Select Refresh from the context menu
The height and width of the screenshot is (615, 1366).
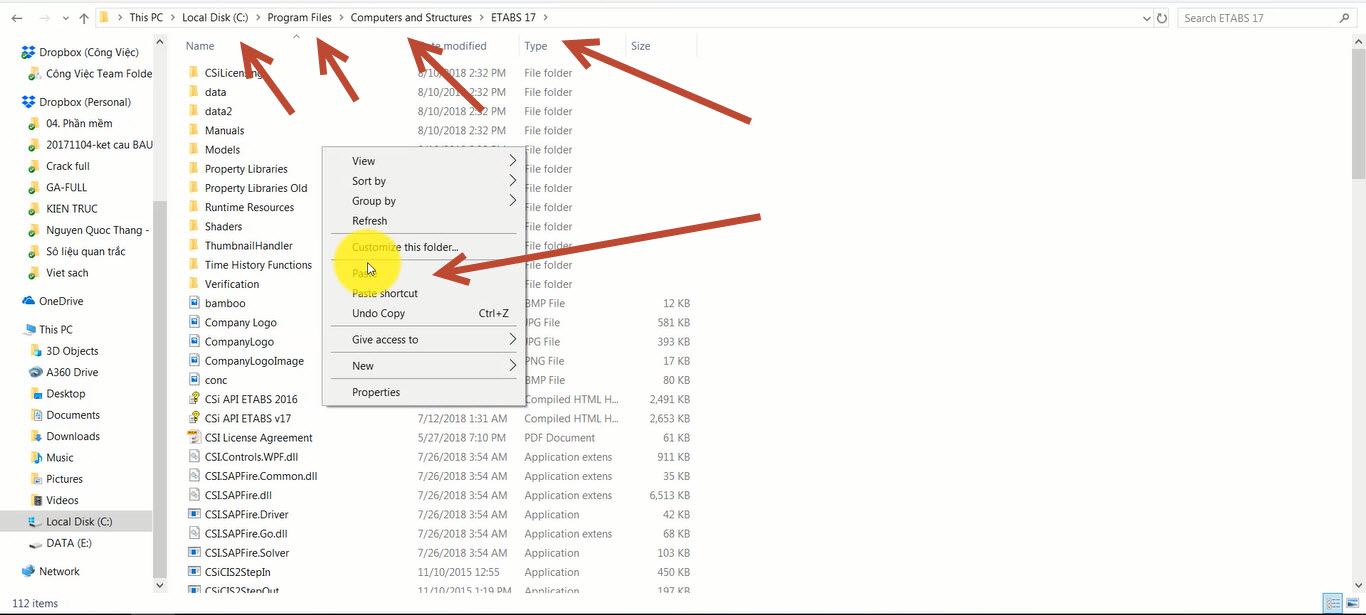[369, 220]
